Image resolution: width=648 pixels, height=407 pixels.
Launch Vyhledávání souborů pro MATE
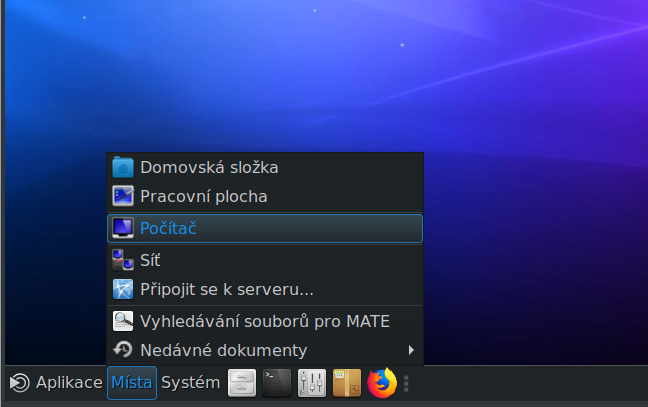click(265, 321)
